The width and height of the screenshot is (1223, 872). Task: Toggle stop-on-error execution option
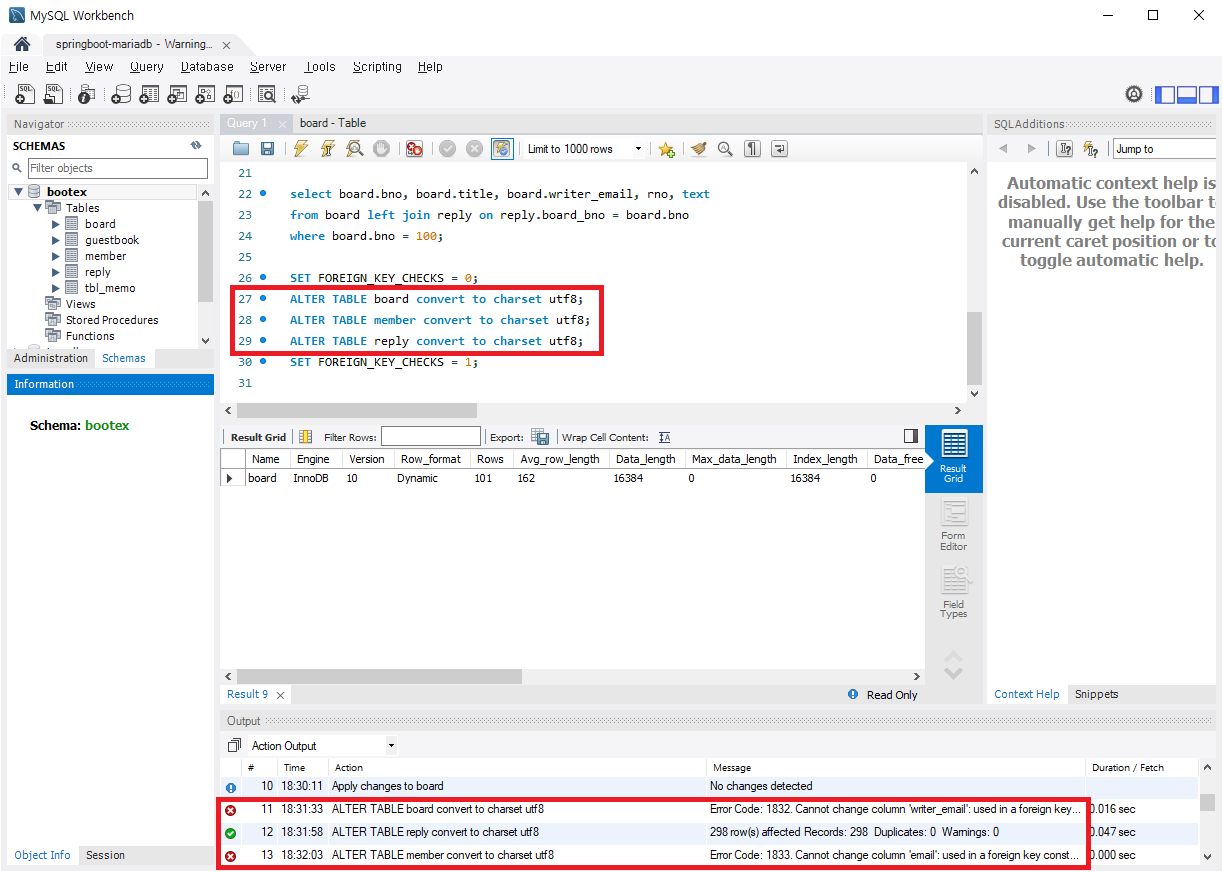pos(414,149)
